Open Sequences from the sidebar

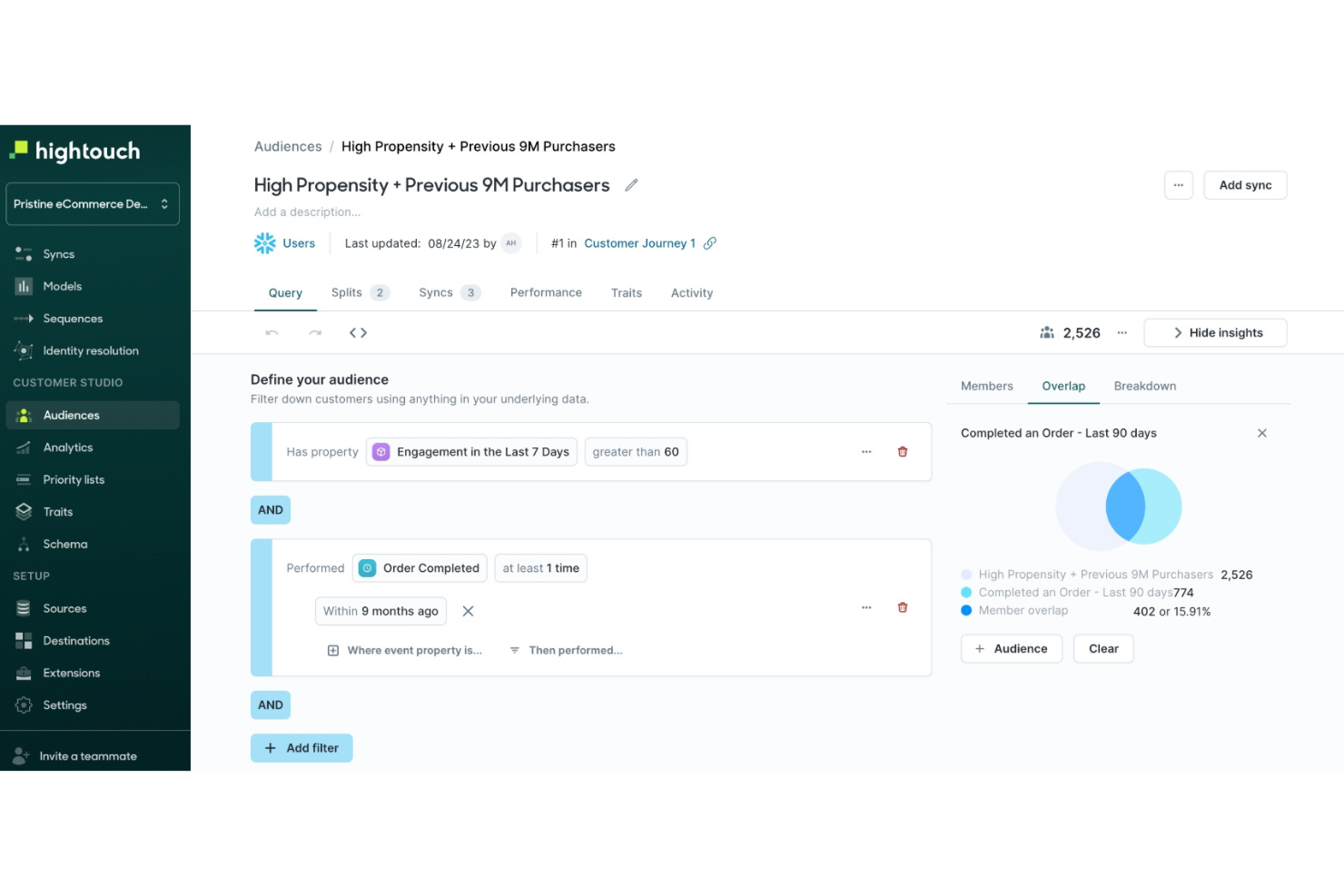(x=72, y=318)
